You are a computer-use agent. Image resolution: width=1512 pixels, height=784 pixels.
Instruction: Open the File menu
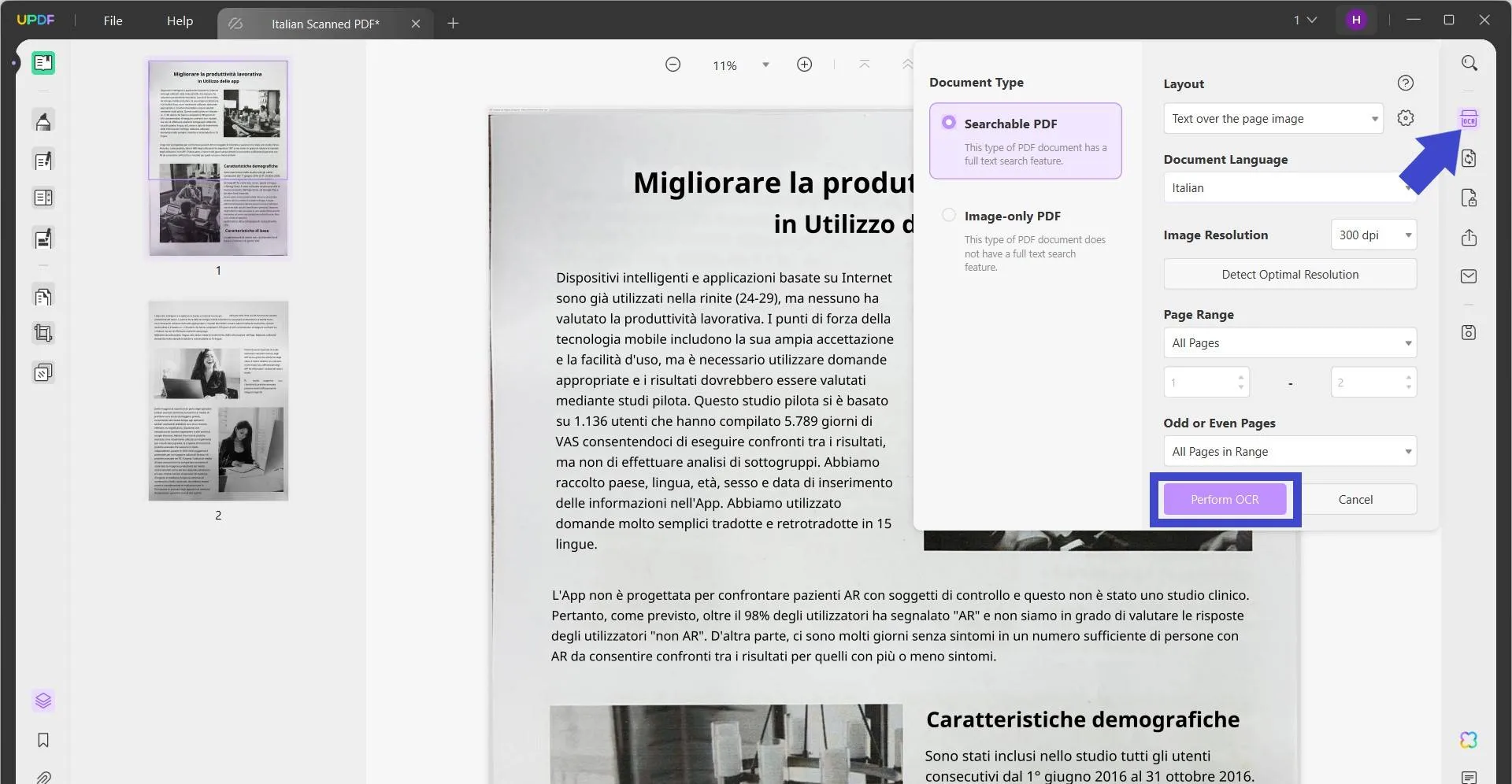coord(113,20)
